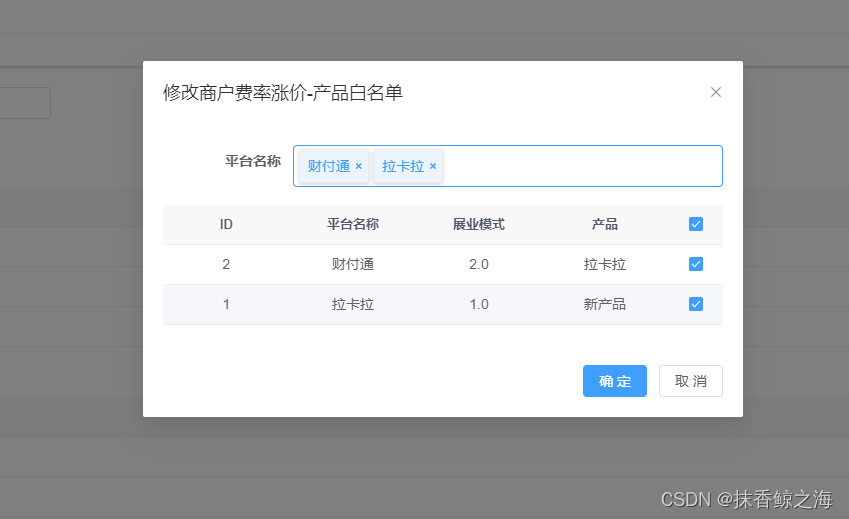Click the ID column header

click(226, 224)
